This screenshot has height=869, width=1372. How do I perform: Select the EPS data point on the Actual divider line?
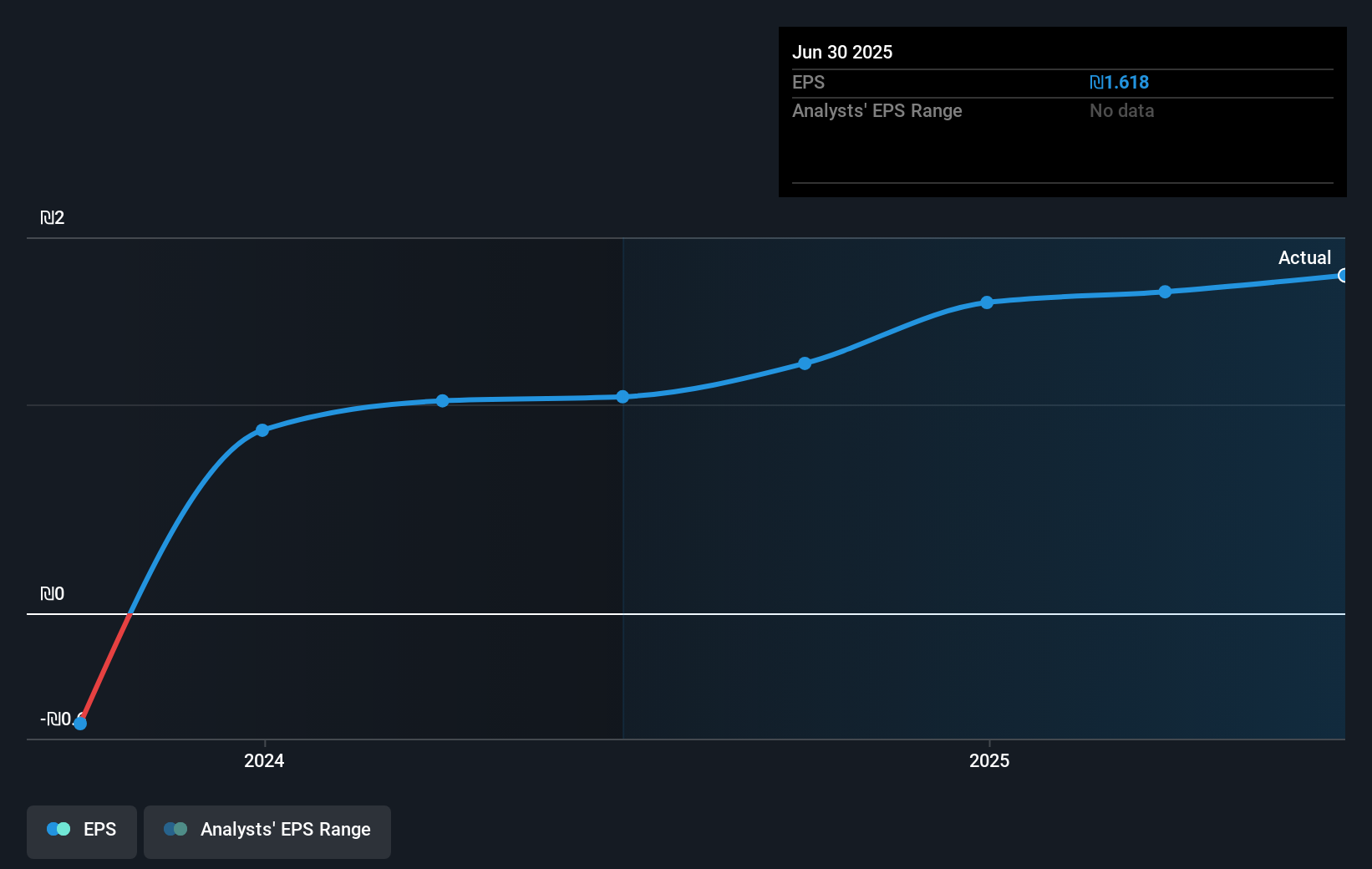click(x=622, y=397)
